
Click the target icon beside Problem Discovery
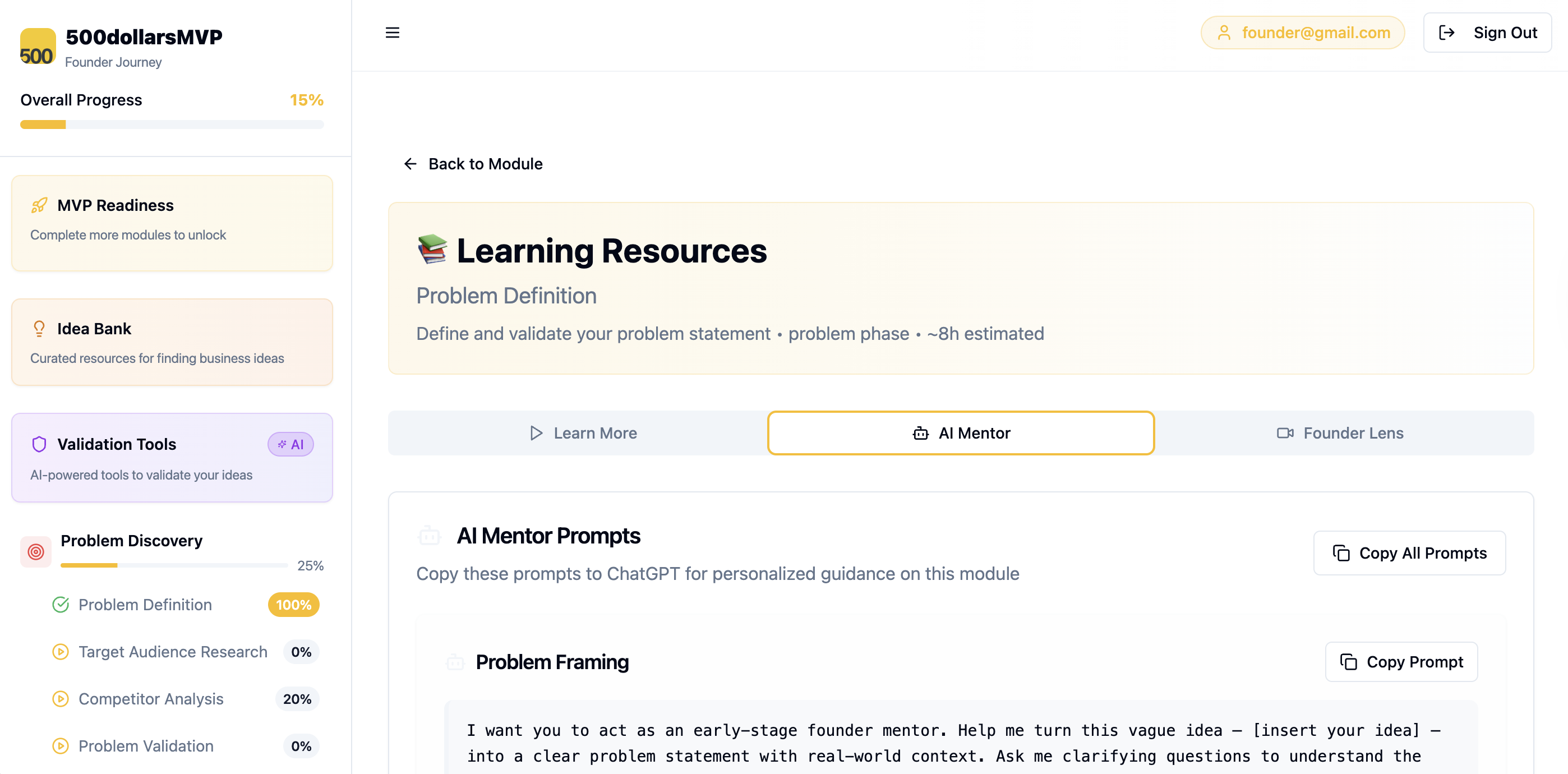36,552
